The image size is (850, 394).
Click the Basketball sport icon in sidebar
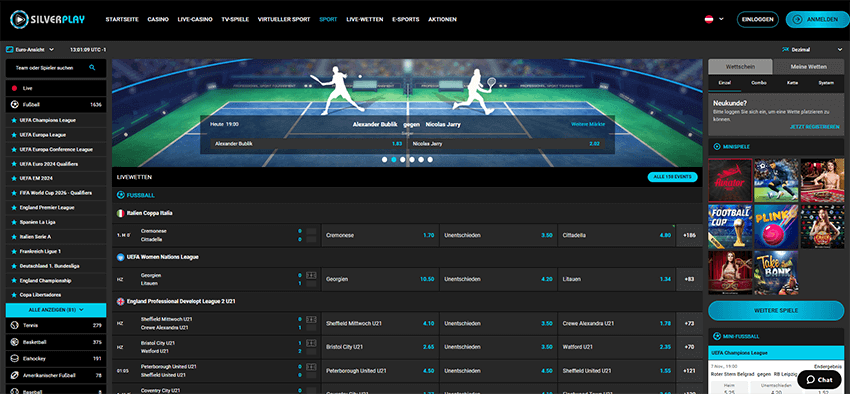pos(15,342)
